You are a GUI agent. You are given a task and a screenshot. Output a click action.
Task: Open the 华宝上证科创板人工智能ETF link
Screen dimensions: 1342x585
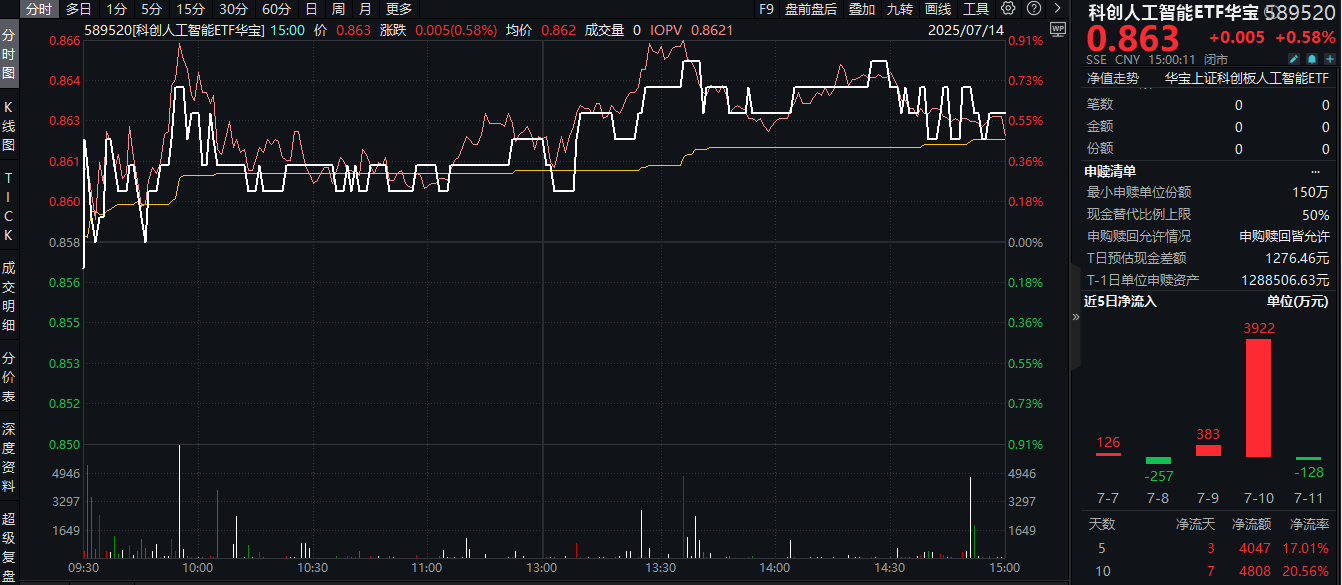click(1245, 79)
